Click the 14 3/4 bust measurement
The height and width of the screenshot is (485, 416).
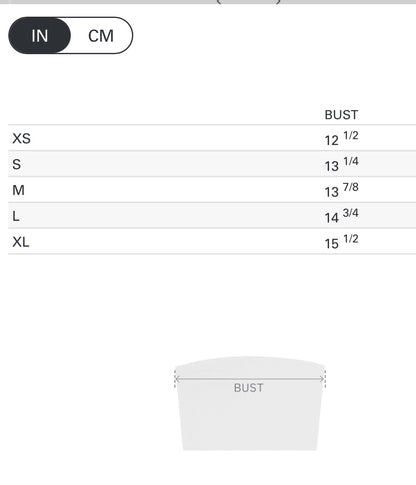(342, 216)
